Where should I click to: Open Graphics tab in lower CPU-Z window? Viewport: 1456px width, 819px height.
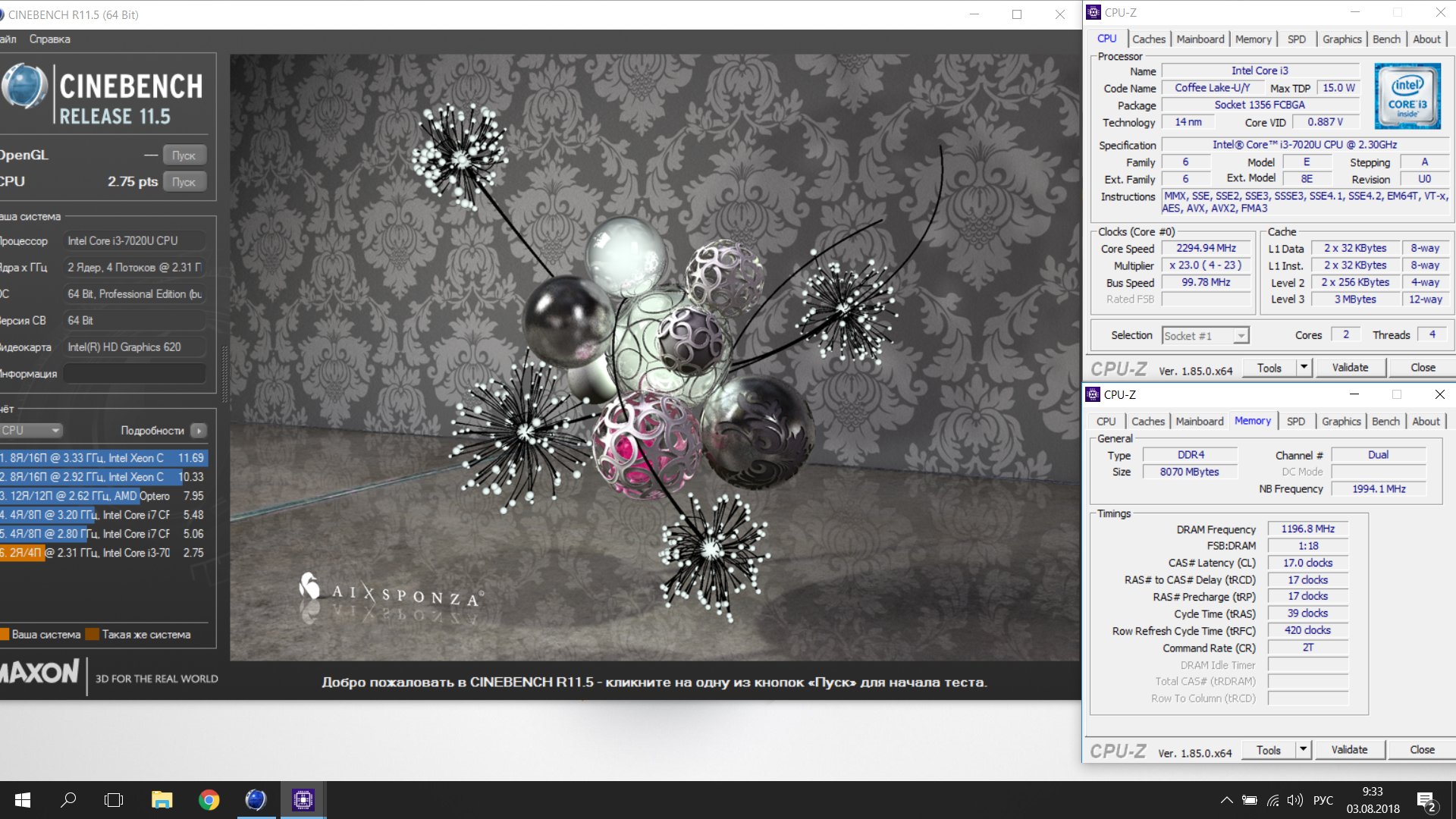tap(1341, 422)
